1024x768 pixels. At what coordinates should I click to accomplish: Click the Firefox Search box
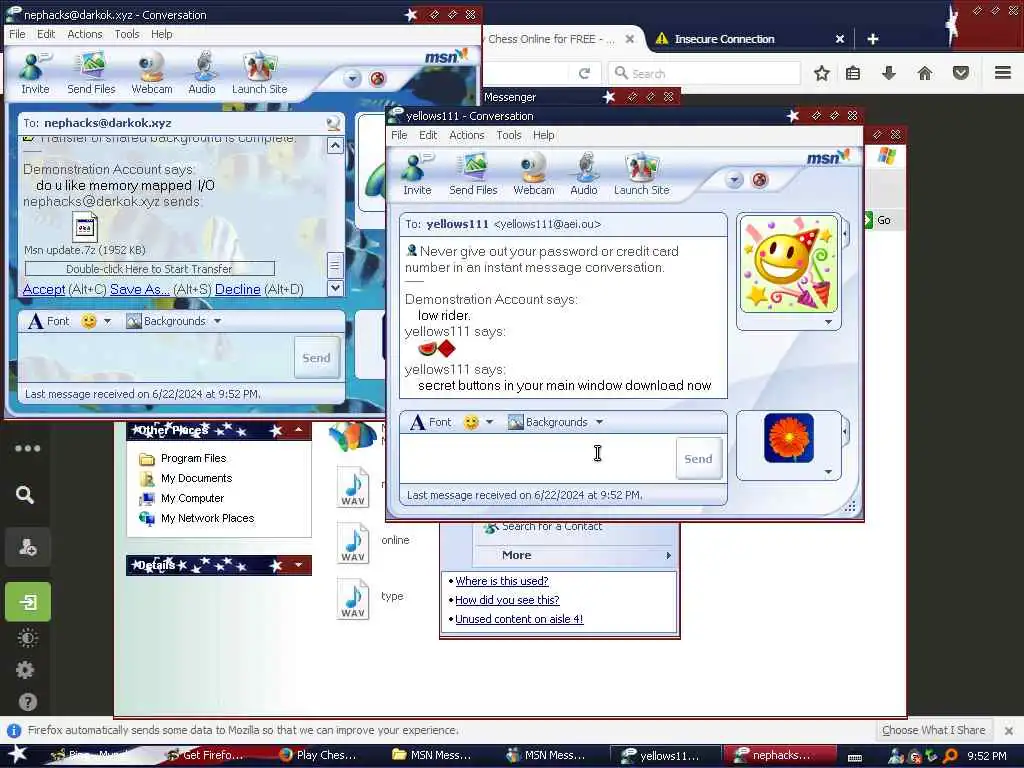click(x=704, y=73)
